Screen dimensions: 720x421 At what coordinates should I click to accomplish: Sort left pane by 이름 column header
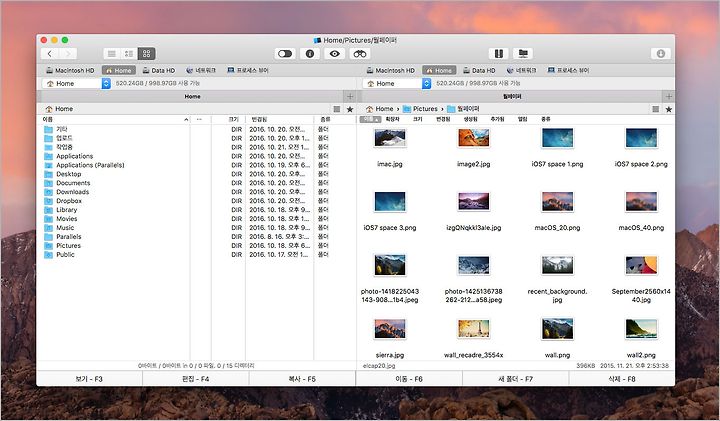(115, 119)
